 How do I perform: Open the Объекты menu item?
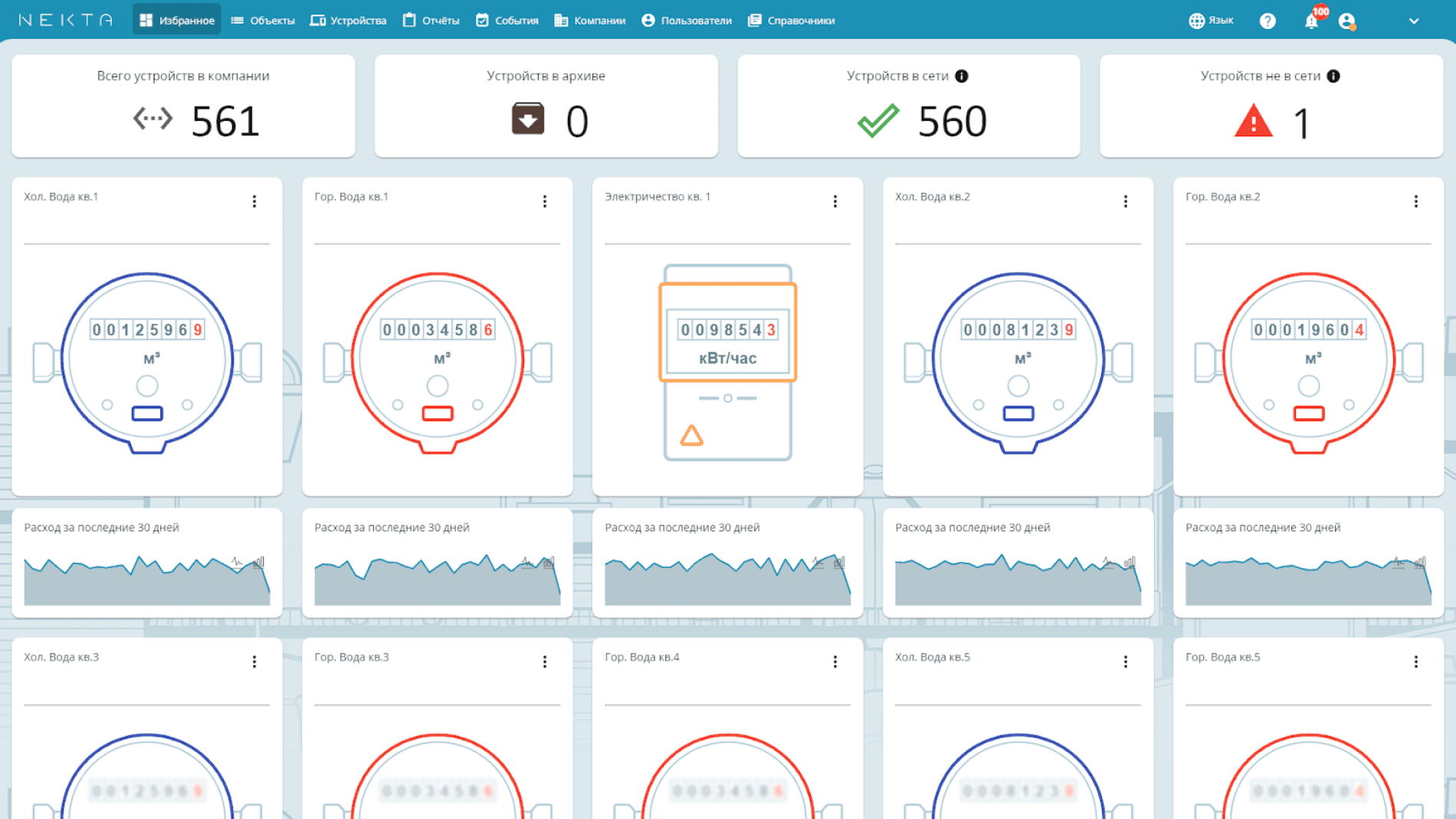[x=263, y=21]
